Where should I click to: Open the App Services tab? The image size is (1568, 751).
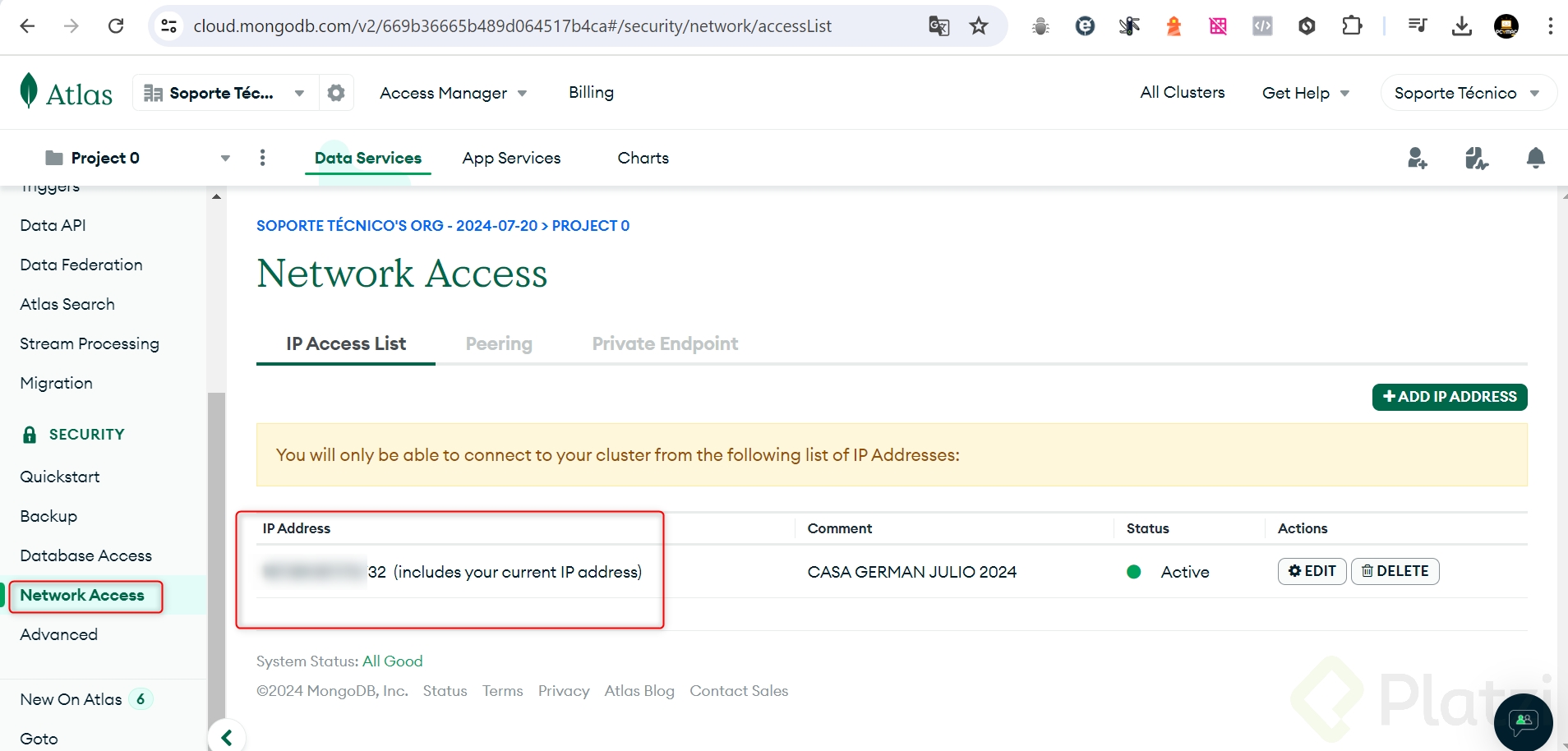click(x=511, y=158)
